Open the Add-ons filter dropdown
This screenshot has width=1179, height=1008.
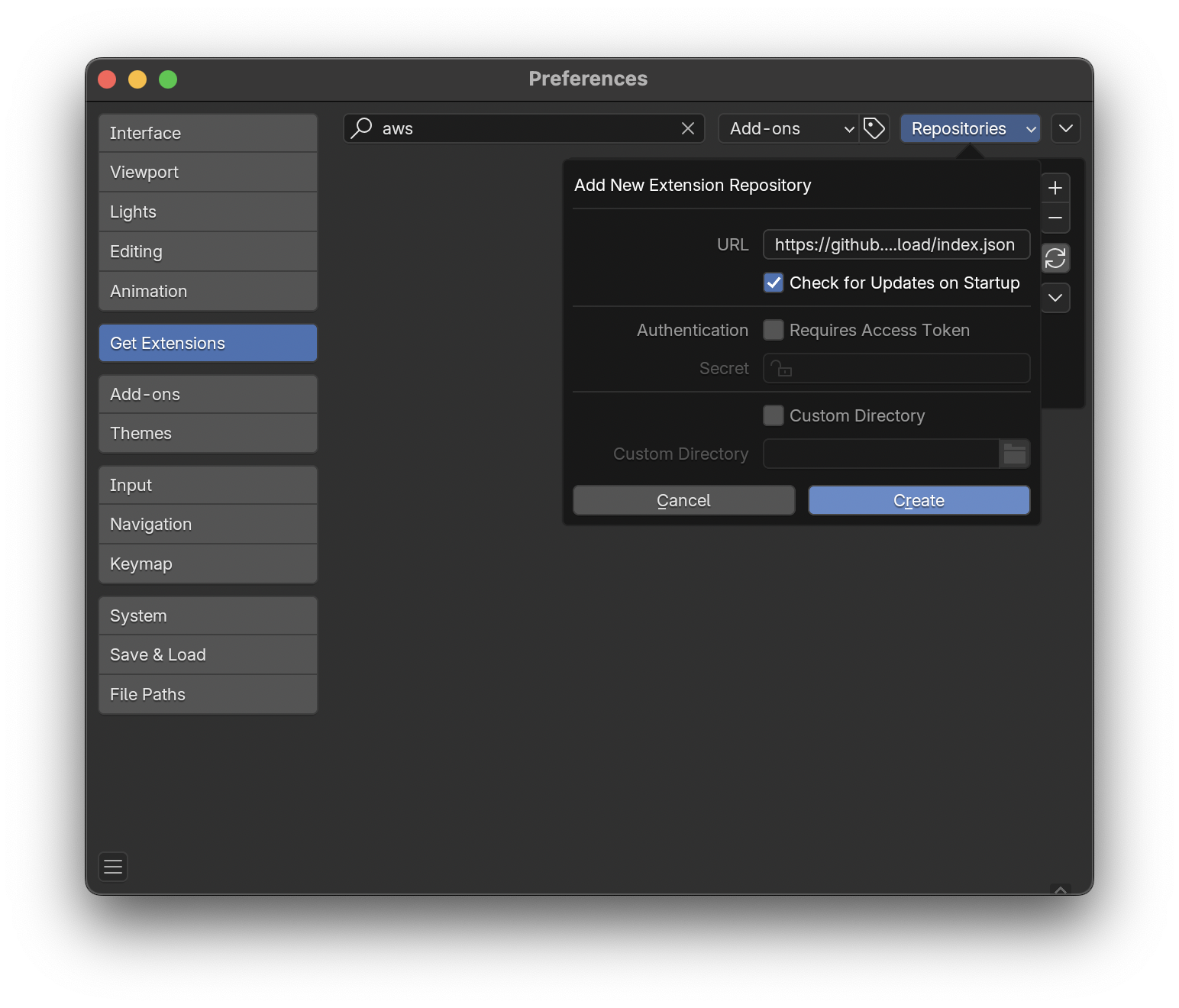pos(788,128)
